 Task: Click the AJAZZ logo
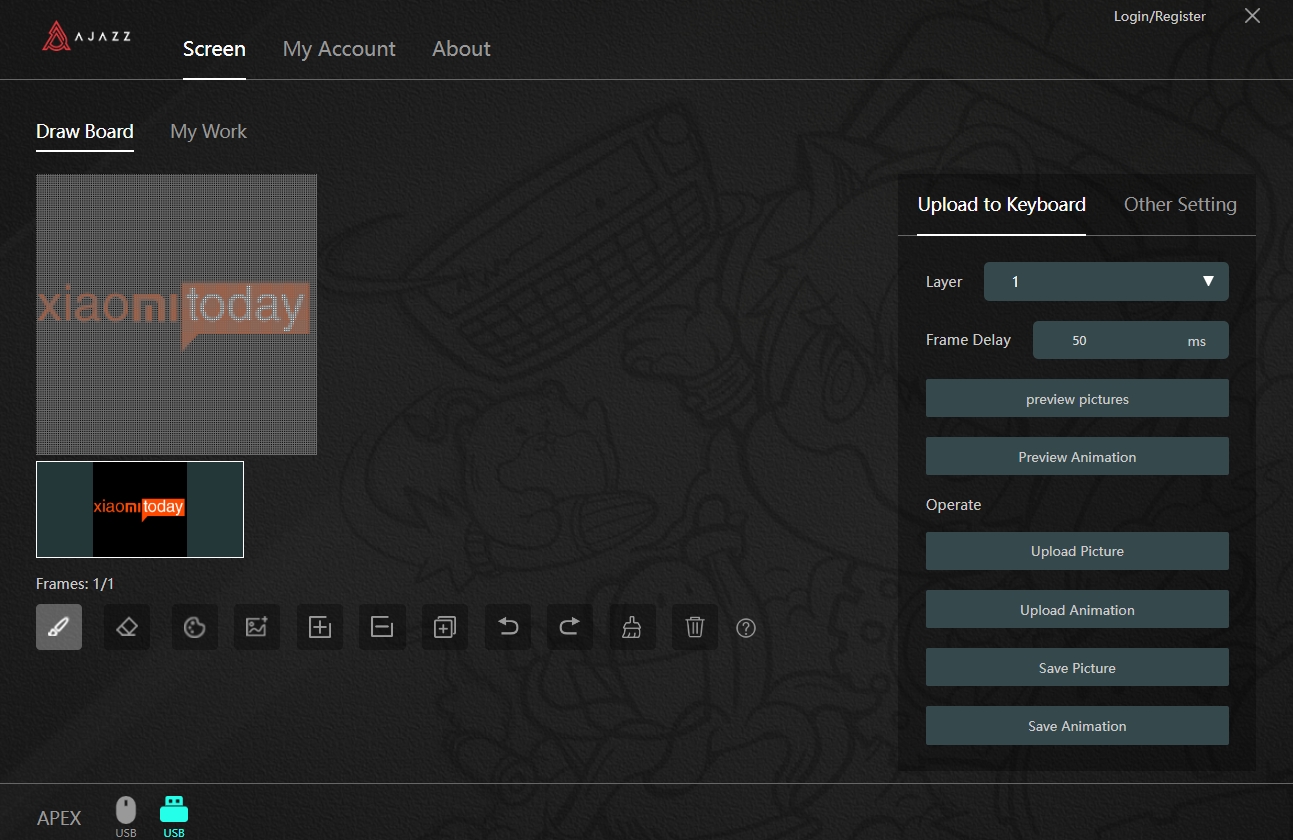coord(87,38)
